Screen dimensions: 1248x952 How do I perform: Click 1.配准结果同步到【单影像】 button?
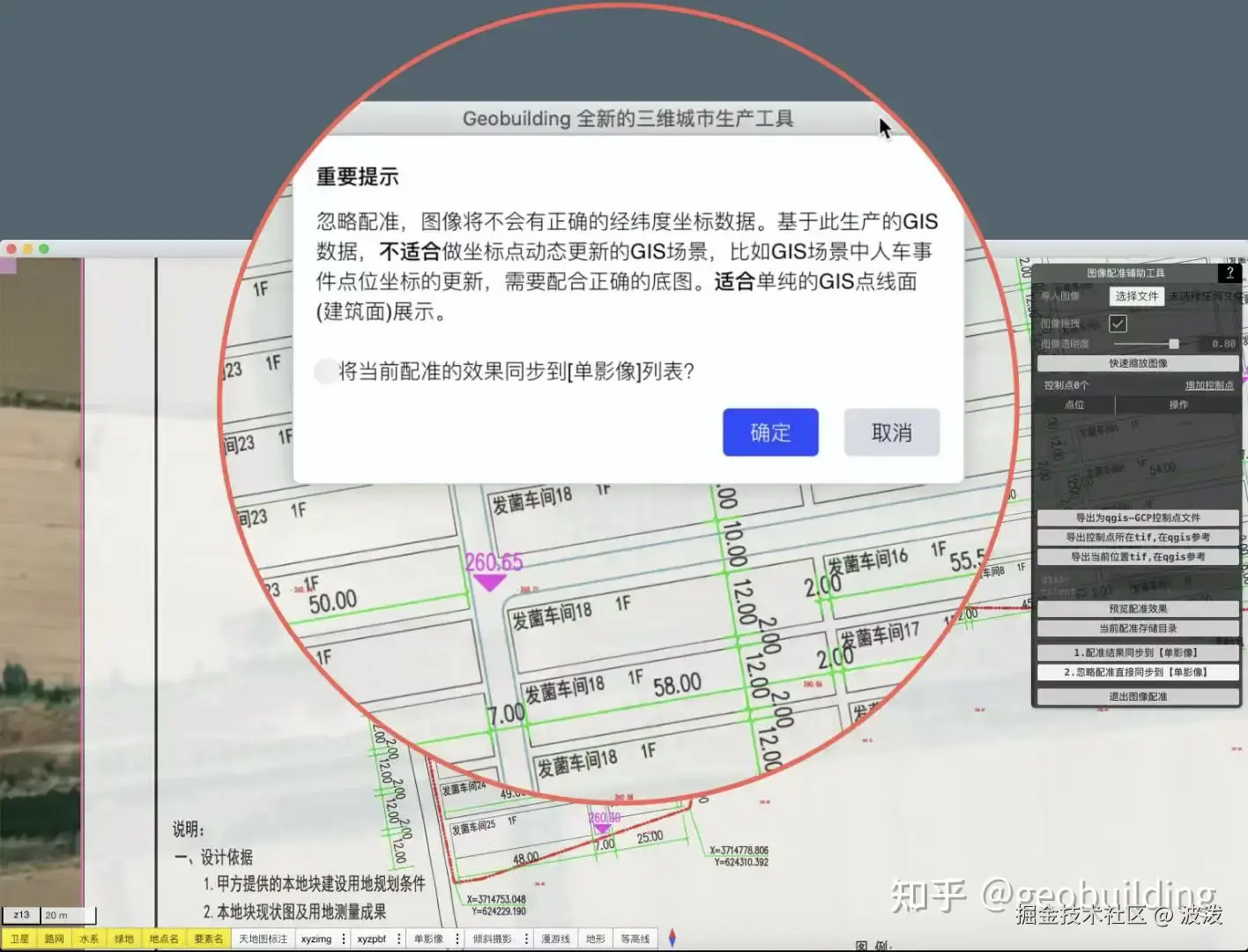tap(1138, 652)
